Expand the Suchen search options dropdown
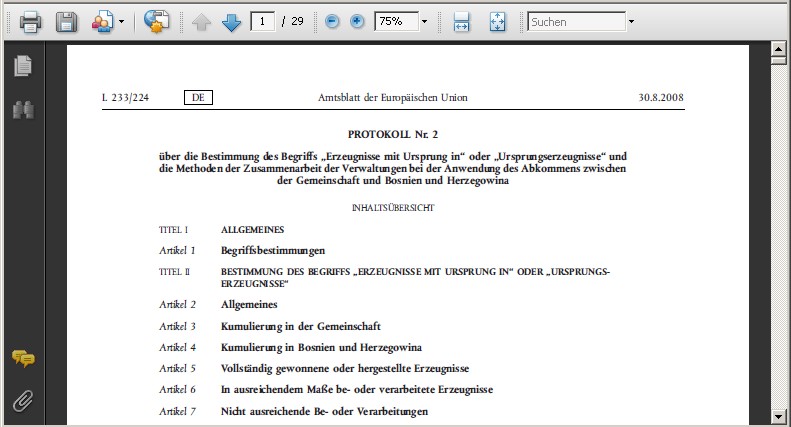Image resolution: width=791 pixels, height=427 pixels. (630, 21)
